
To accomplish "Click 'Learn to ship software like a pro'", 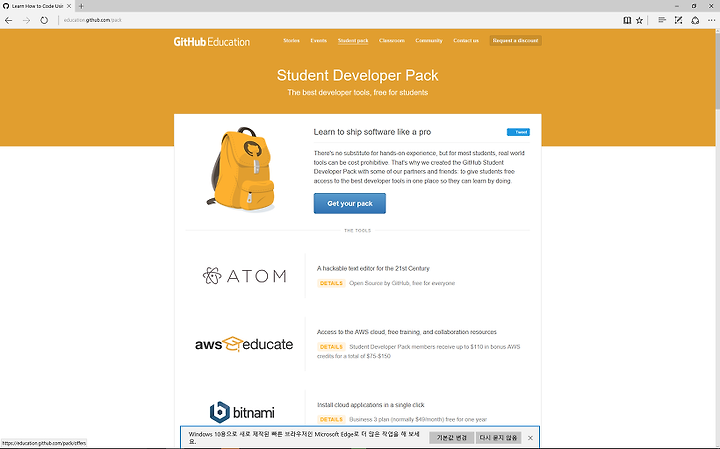I will [x=372, y=132].
